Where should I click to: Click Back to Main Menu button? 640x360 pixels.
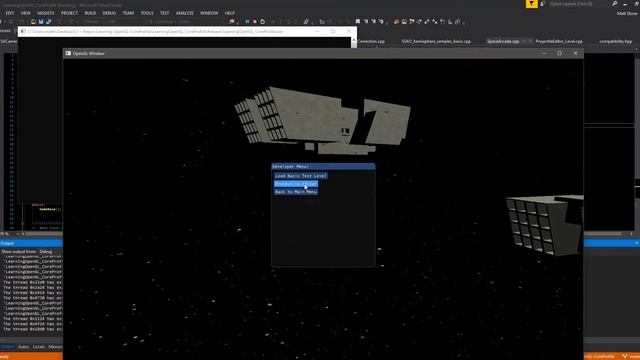296,192
